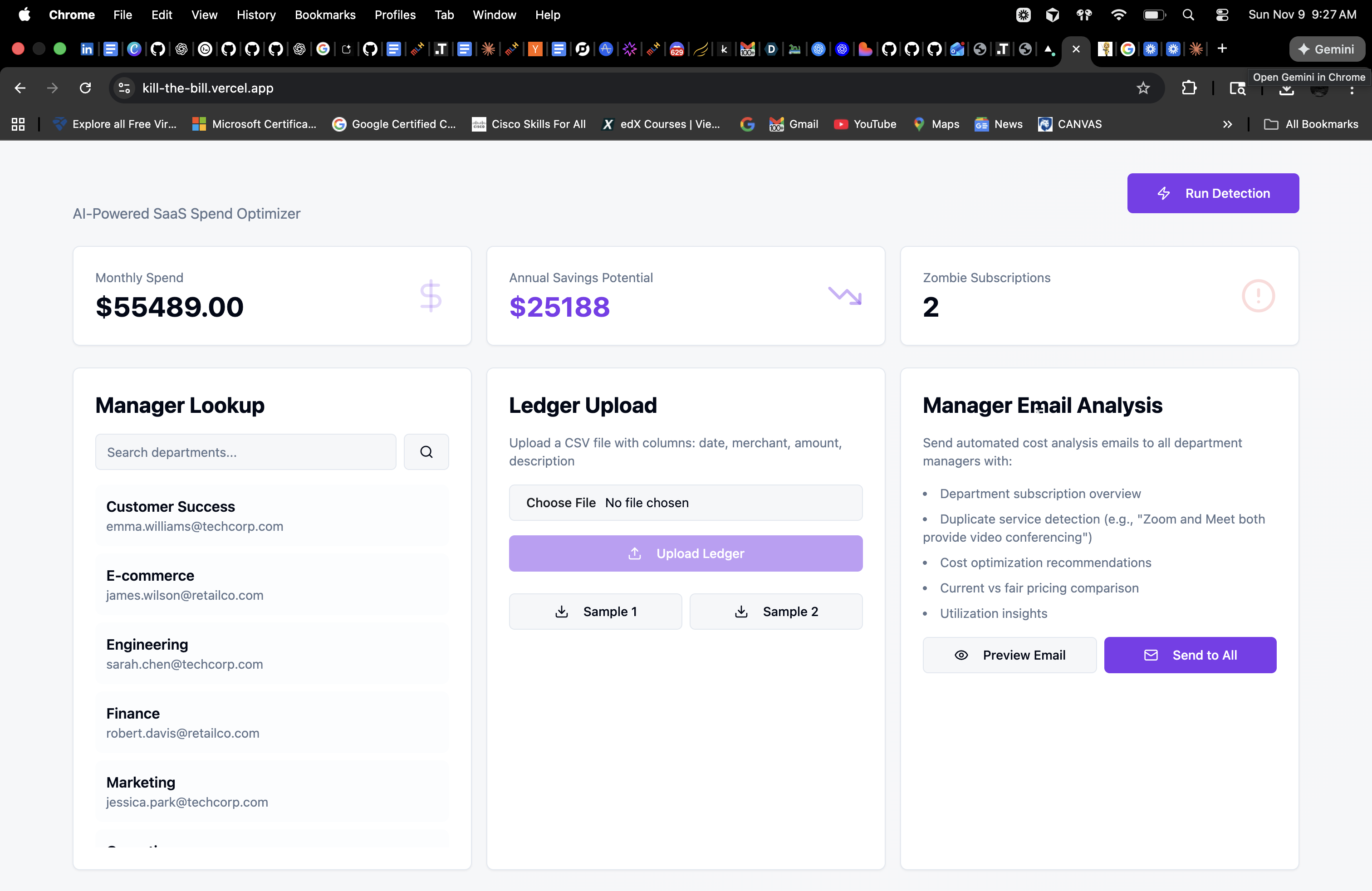Open the apps grid in bookmarks bar
The image size is (1372, 891).
click(18, 124)
